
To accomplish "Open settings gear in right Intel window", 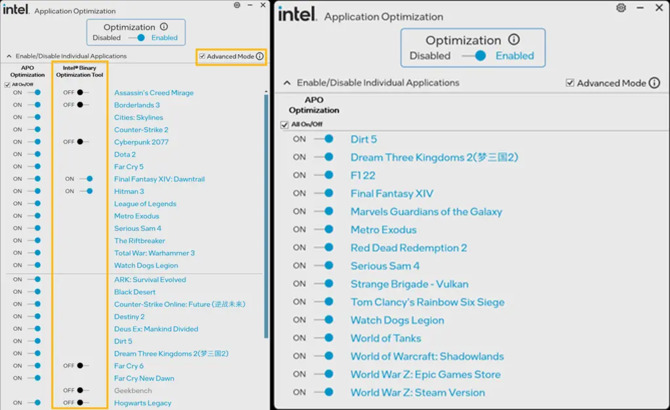I will (x=621, y=8).
